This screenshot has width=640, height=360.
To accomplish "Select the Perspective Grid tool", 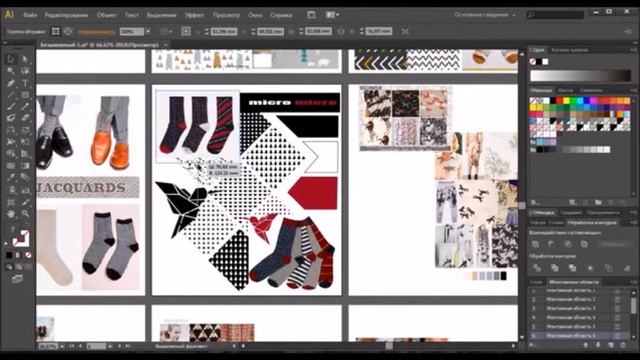I will [25, 154].
